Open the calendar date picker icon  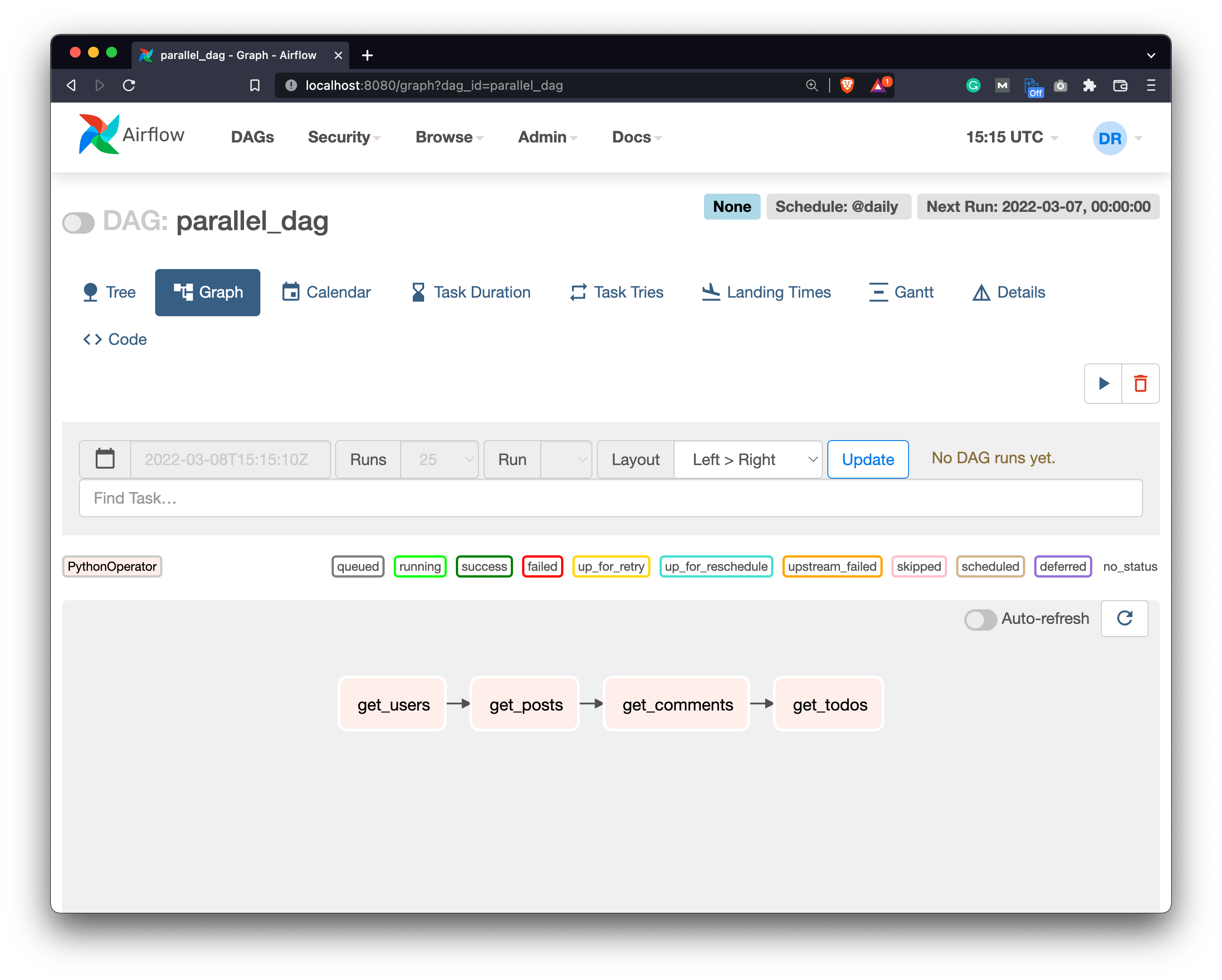point(105,459)
